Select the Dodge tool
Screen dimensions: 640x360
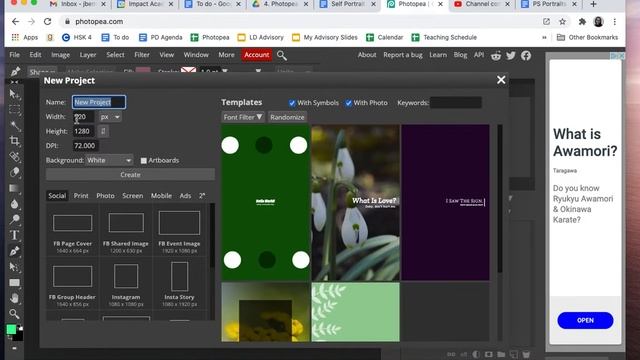[x=14, y=220]
